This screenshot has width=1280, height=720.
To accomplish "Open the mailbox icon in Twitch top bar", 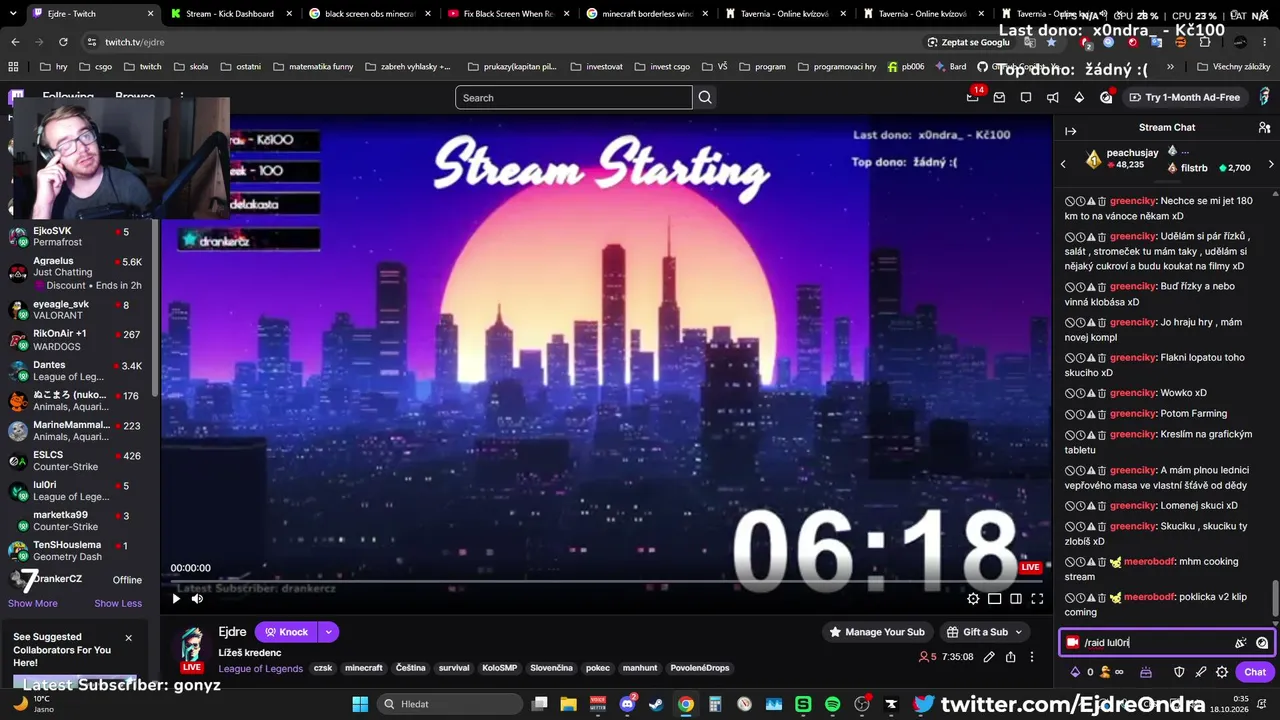I will (999, 97).
